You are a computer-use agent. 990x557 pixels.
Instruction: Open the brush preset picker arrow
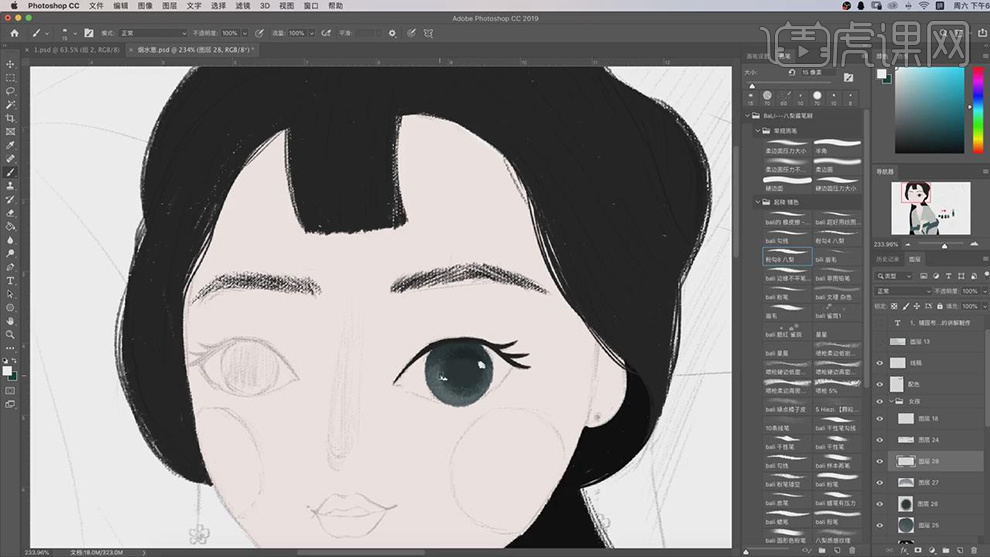[75, 33]
